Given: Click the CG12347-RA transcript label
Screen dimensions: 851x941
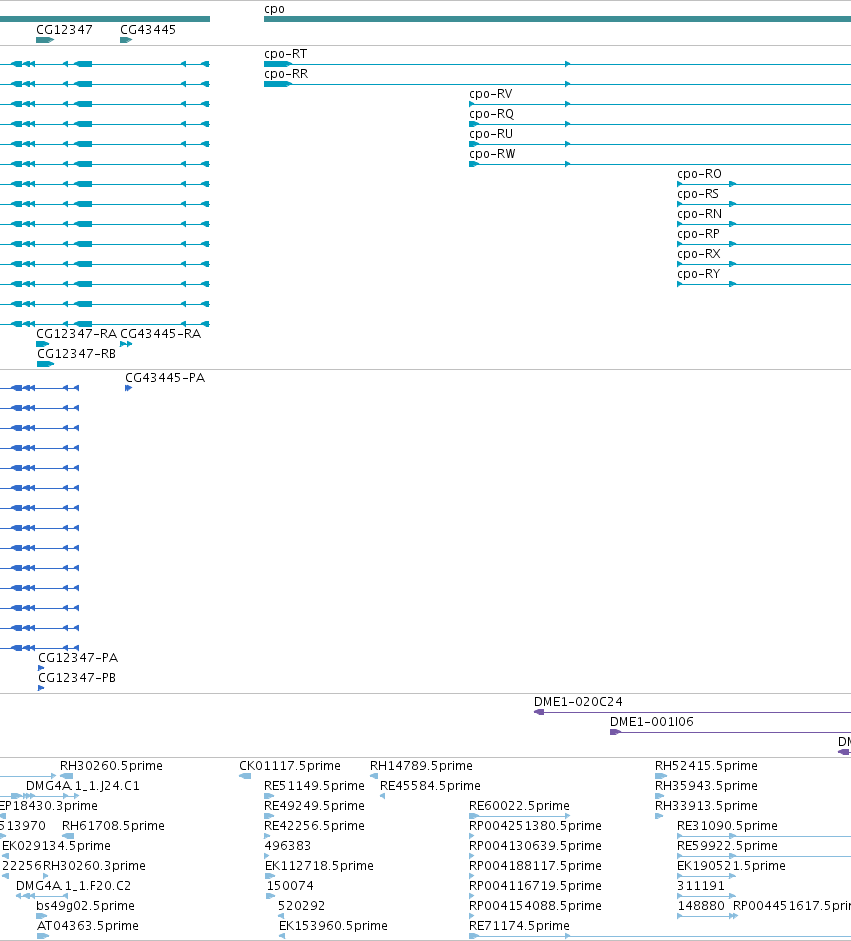Looking at the screenshot, I should [x=77, y=334].
